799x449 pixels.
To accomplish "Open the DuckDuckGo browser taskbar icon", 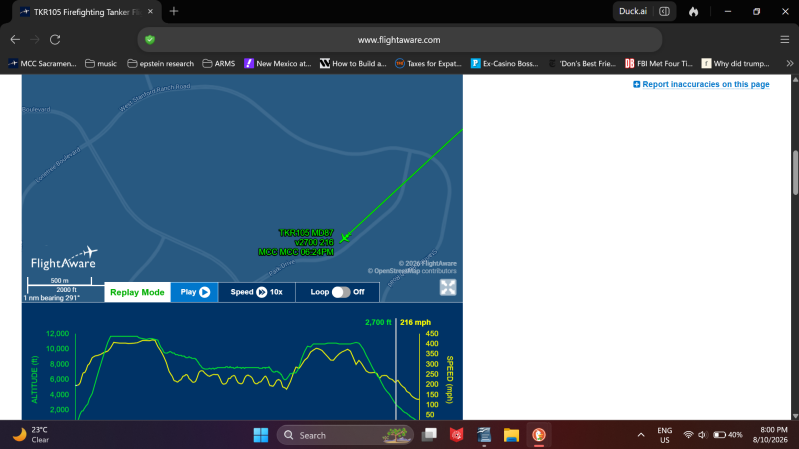I will 539,435.
